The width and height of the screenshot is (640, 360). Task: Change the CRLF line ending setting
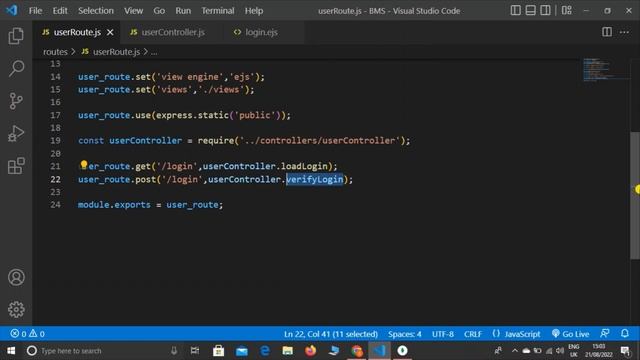tap(473, 334)
